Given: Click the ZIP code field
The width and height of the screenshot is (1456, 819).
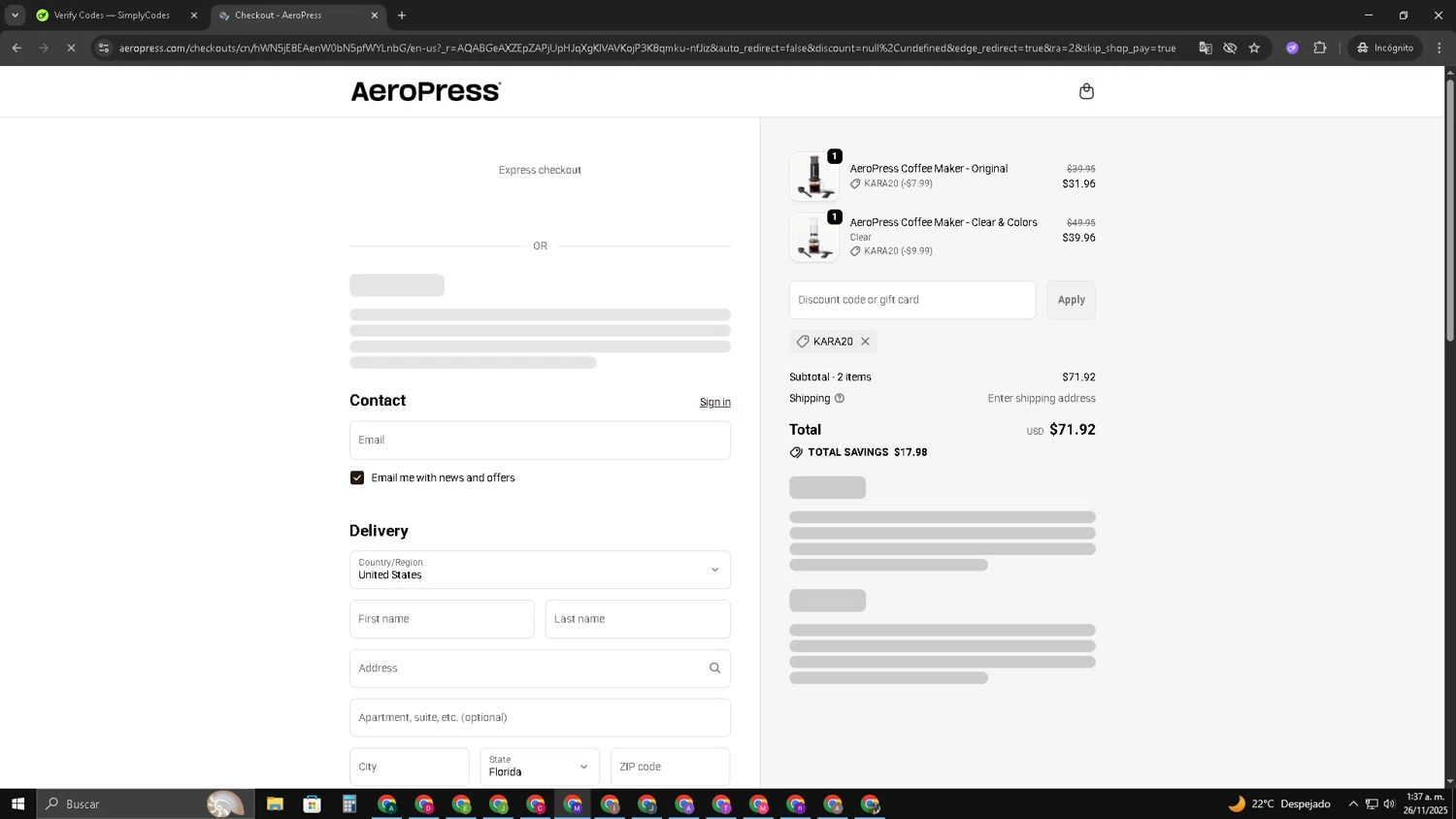Looking at the screenshot, I should [x=670, y=767].
